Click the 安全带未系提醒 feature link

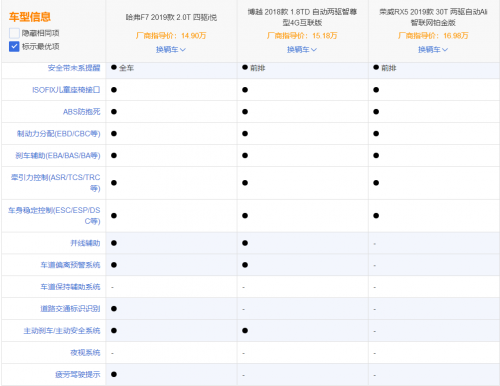[x=74, y=68]
